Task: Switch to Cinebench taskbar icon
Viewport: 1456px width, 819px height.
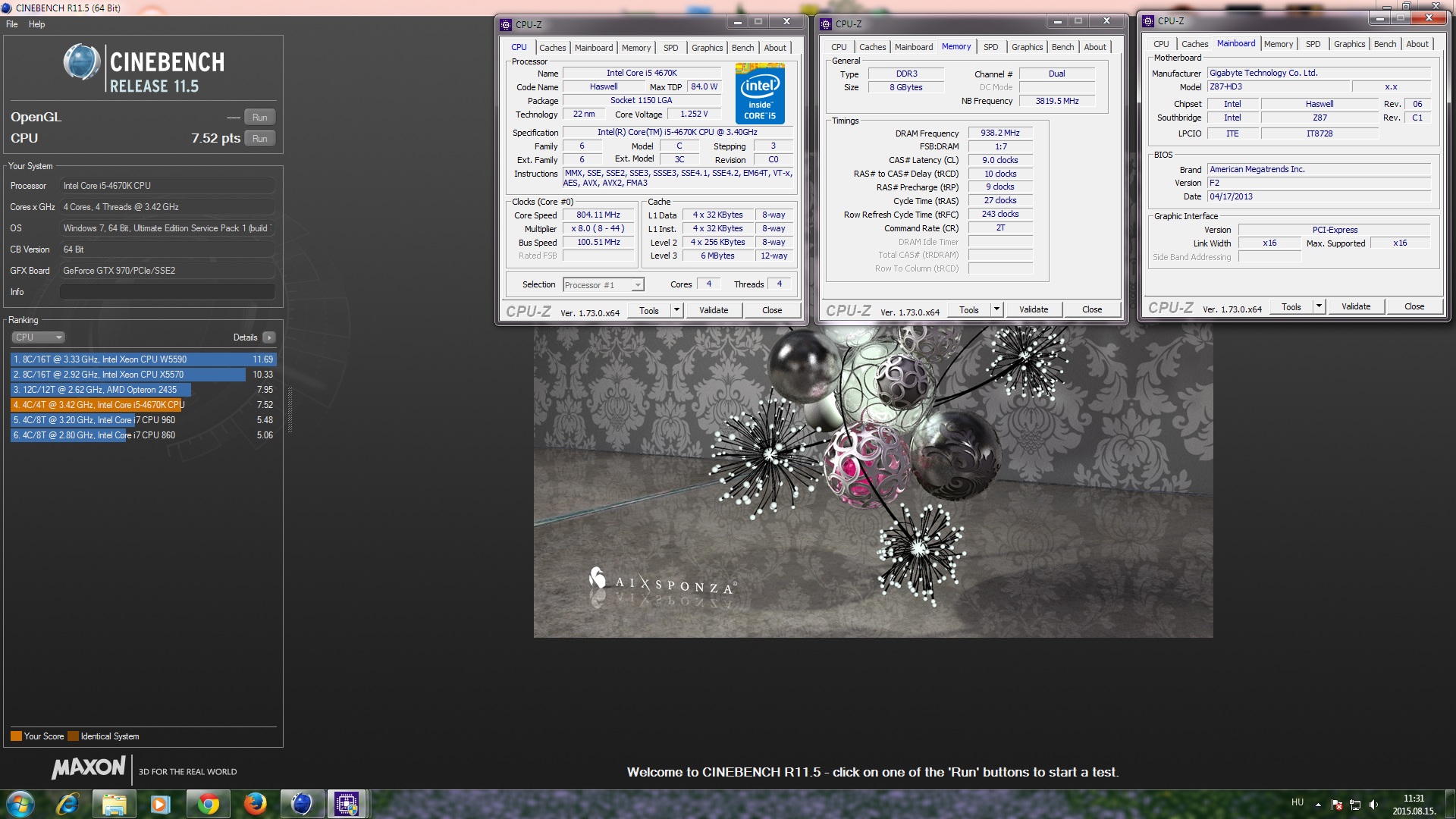Action: point(302,804)
